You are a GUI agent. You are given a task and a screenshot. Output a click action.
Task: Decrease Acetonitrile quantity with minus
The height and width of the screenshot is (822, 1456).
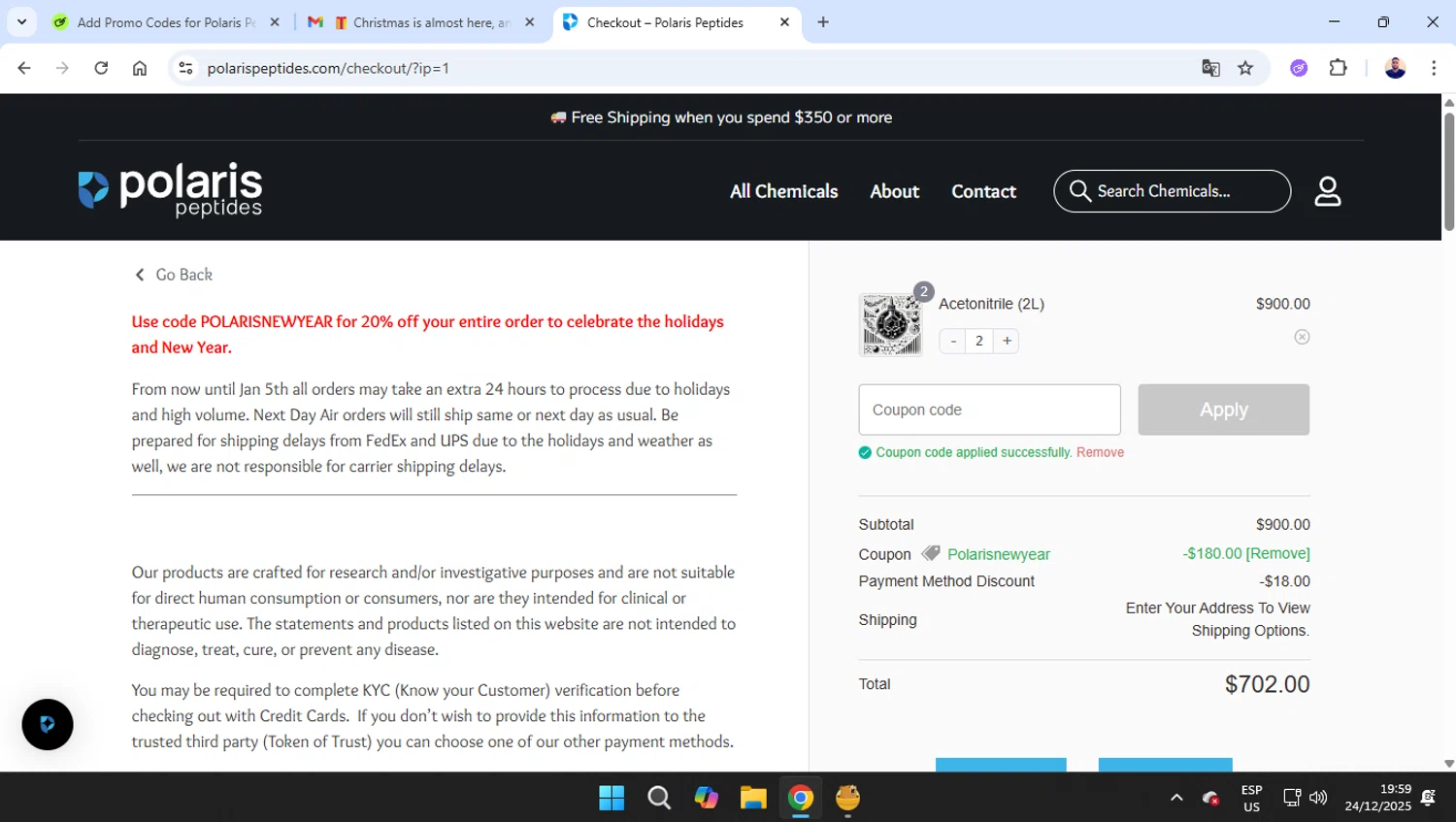coord(953,341)
